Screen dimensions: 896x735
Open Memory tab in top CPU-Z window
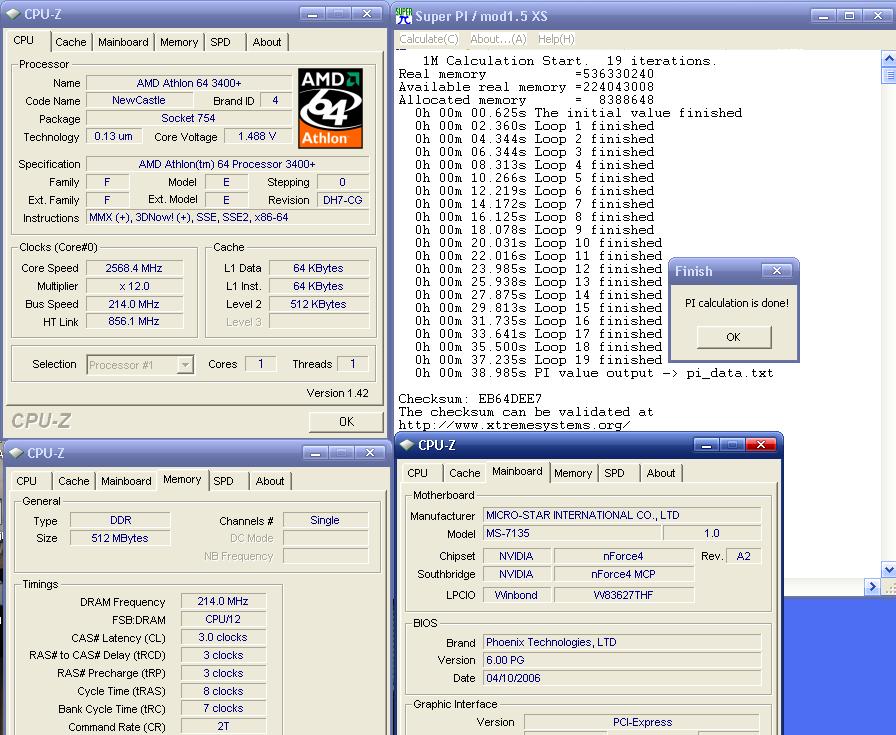[x=179, y=42]
